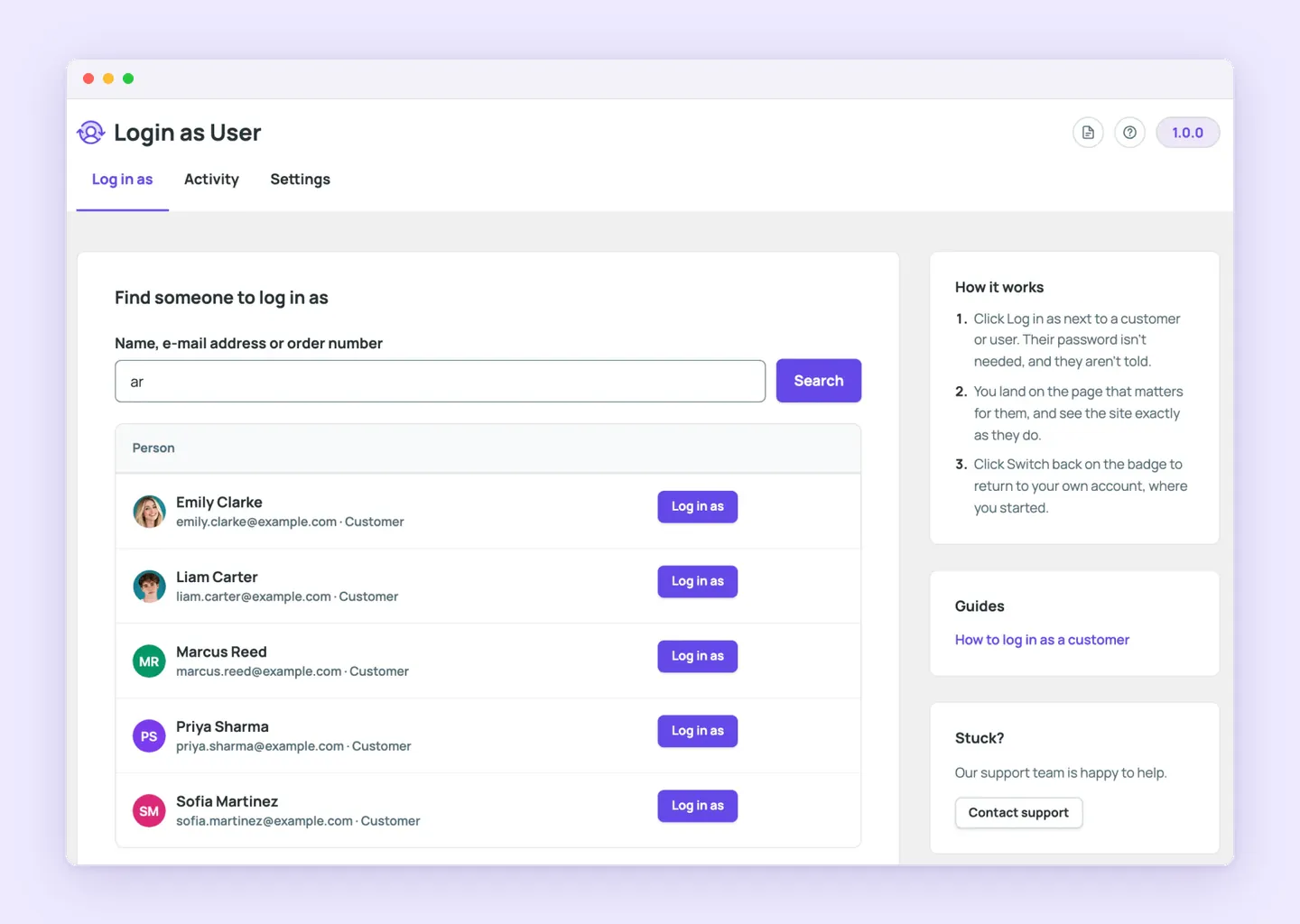1300x924 pixels.
Task: Select the name Marcus Reed
Action: tap(221, 652)
